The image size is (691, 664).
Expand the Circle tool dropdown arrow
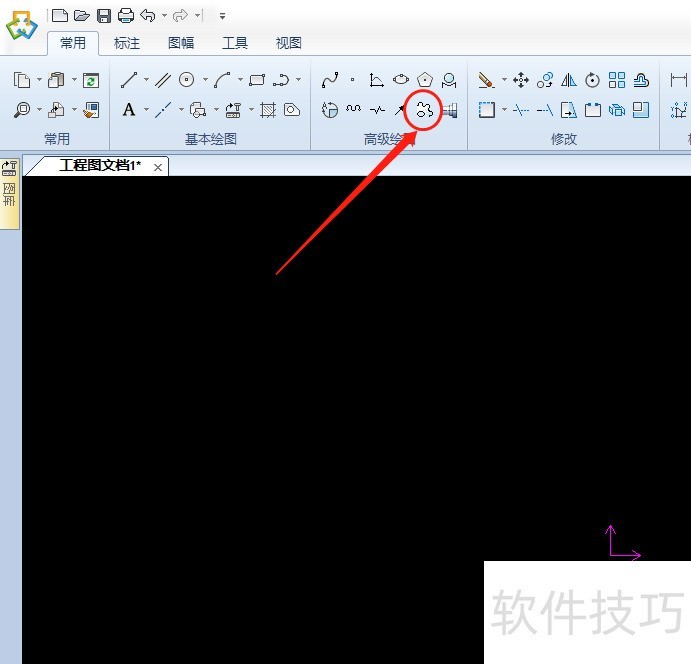(205, 80)
